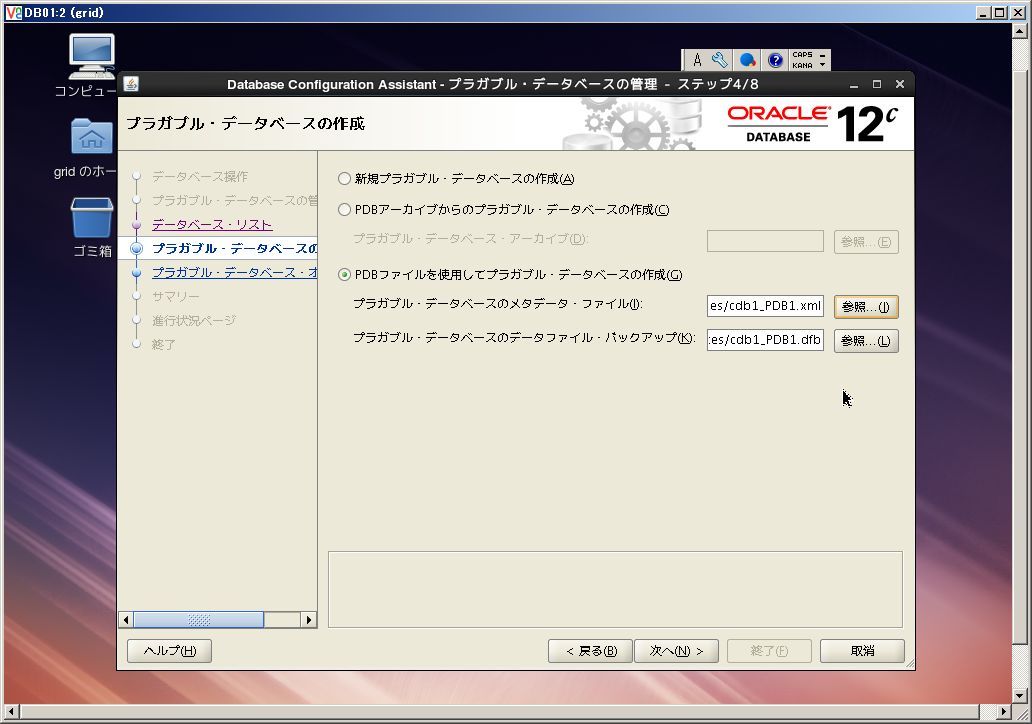
Task: Open the Computer desktop icon
Action: coord(91,57)
